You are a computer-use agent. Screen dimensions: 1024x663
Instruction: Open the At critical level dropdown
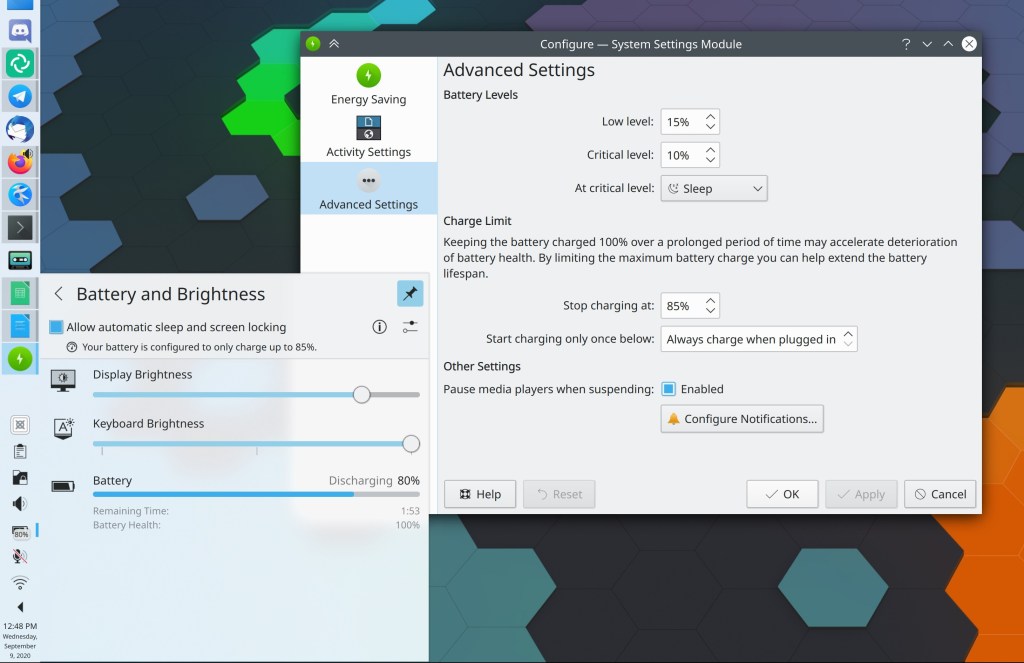(x=713, y=188)
